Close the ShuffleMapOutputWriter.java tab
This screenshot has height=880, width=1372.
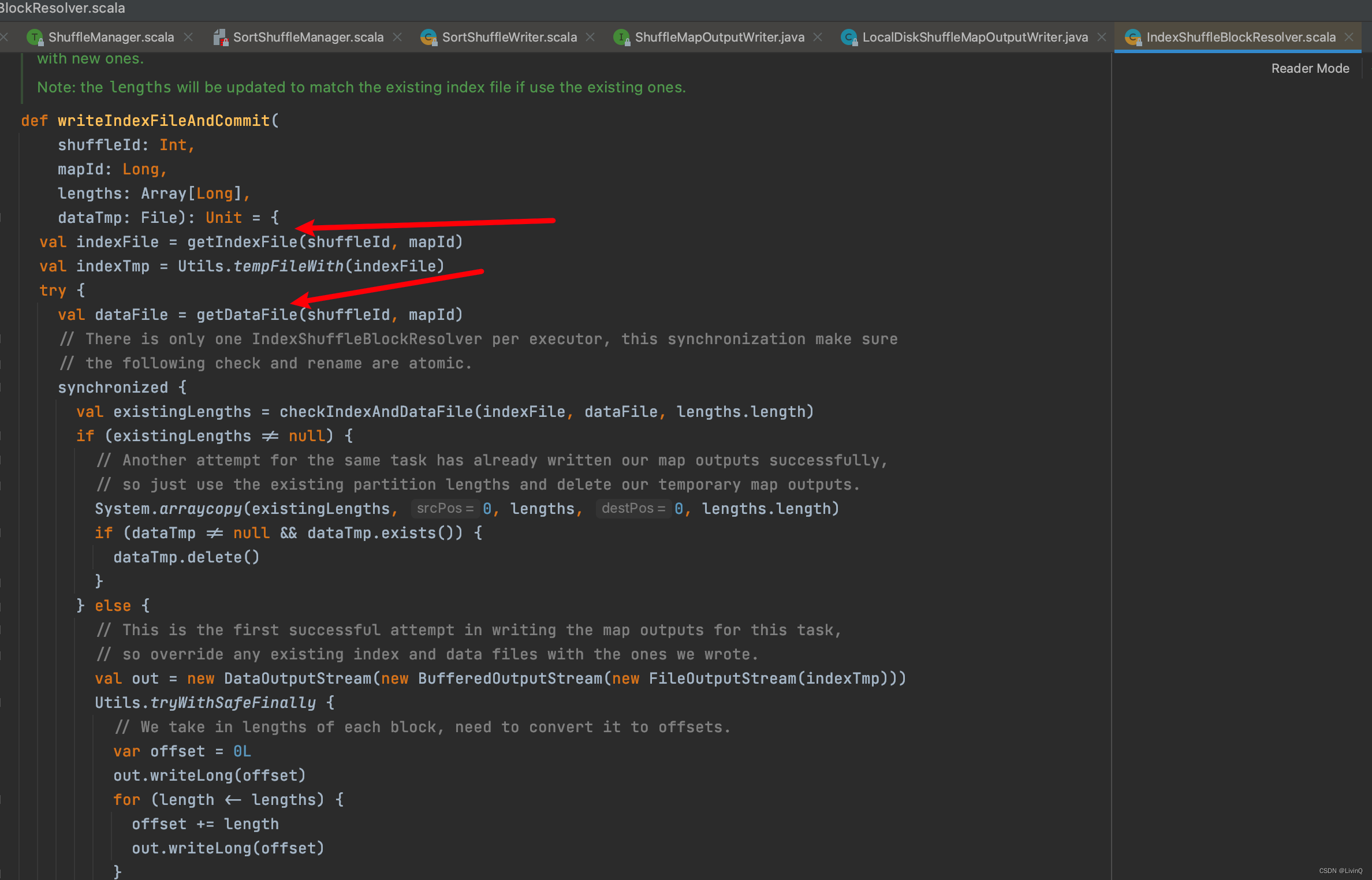[818, 37]
